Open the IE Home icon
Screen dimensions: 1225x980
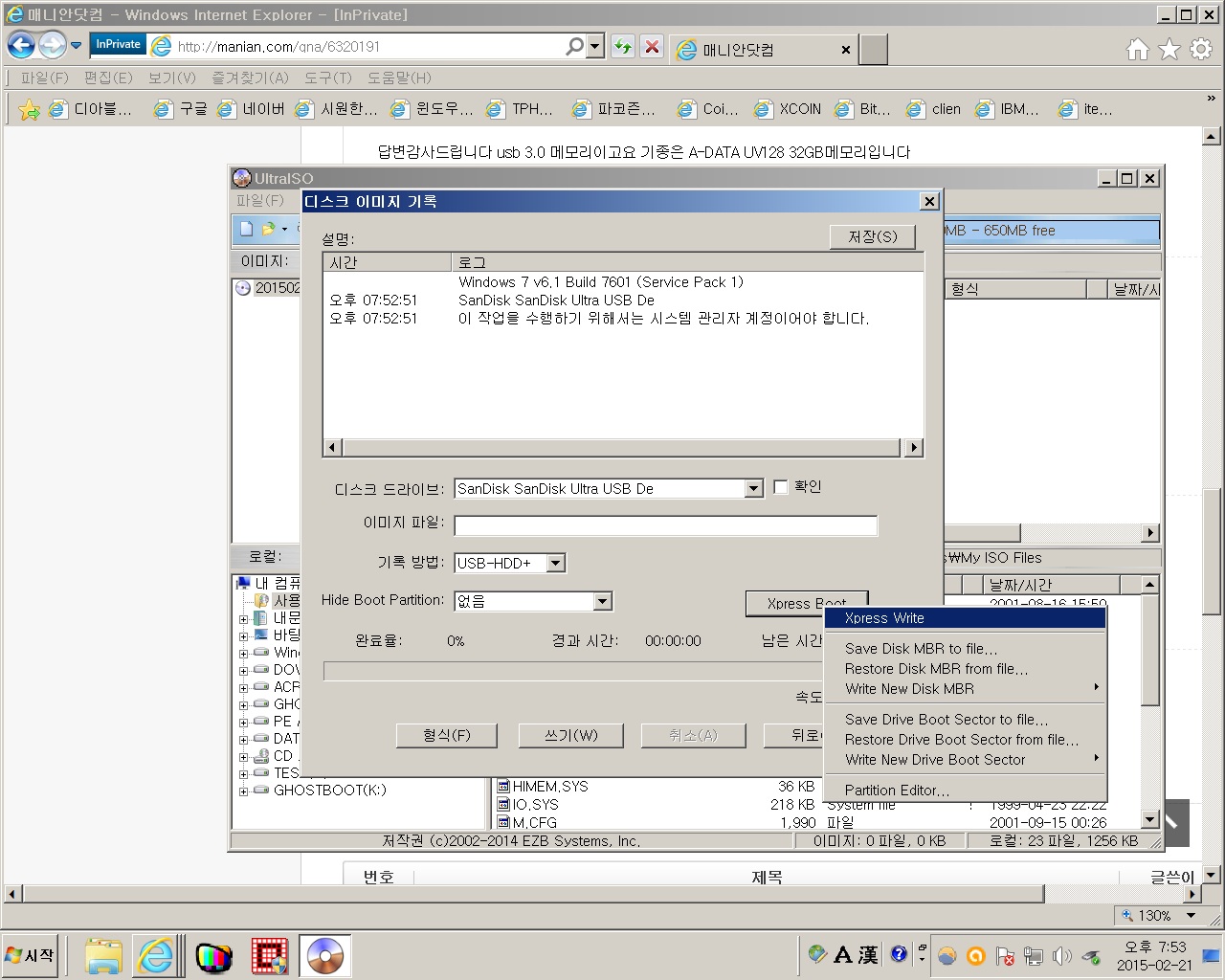tap(1137, 50)
